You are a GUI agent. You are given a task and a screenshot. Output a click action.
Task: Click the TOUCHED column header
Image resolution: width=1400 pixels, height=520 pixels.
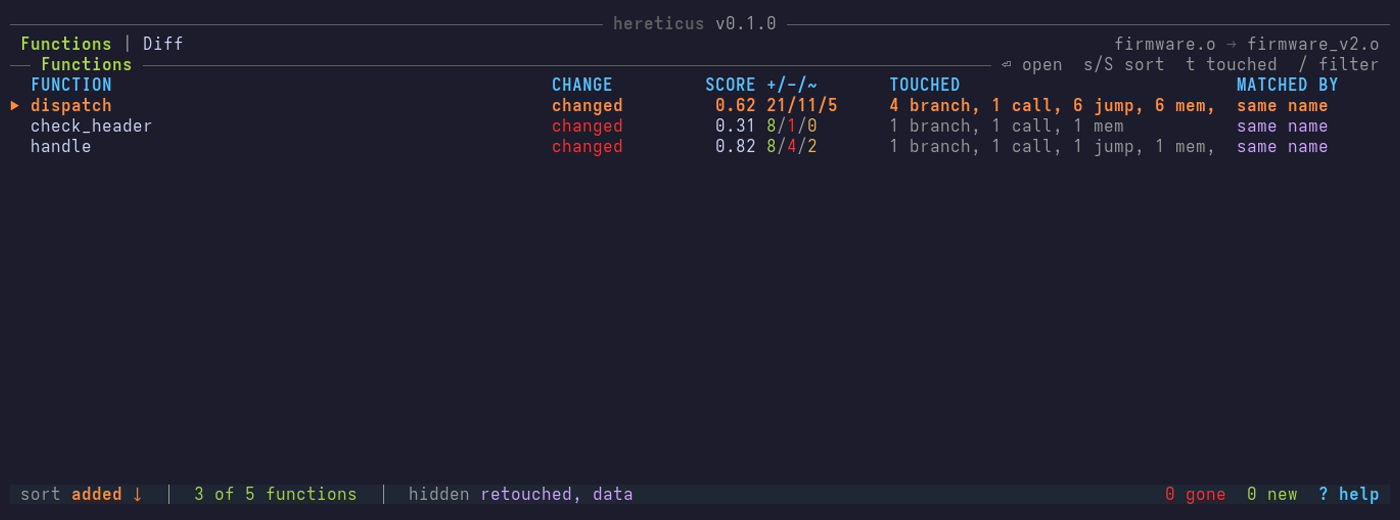[925, 85]
